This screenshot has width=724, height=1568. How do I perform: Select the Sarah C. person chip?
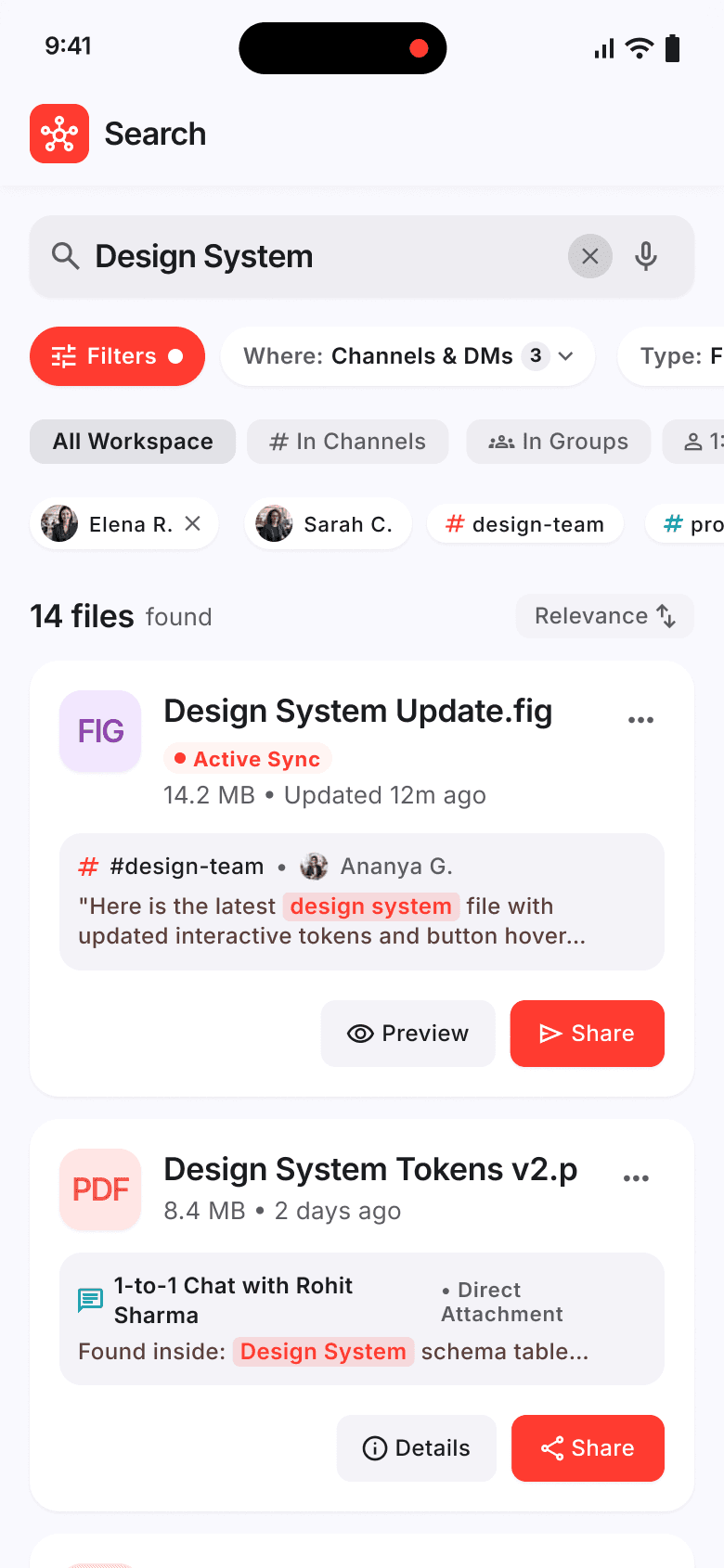pos(328,524)
